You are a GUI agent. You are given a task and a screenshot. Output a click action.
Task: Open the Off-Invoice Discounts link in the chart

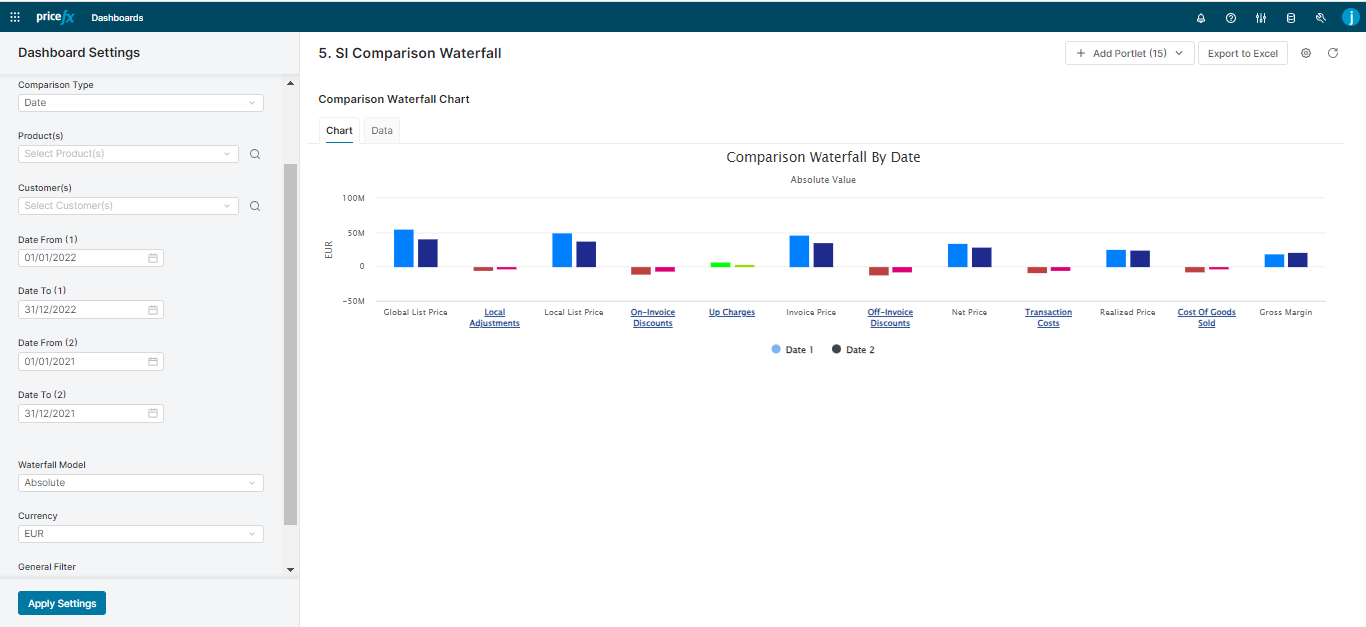pos(890,317)
